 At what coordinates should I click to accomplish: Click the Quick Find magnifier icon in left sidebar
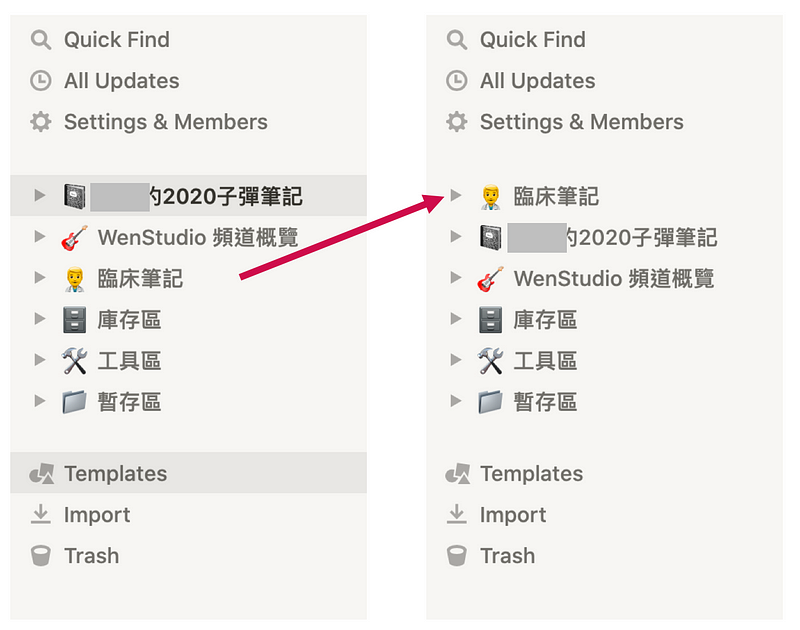pyautogui.click(x=41, y=40)
